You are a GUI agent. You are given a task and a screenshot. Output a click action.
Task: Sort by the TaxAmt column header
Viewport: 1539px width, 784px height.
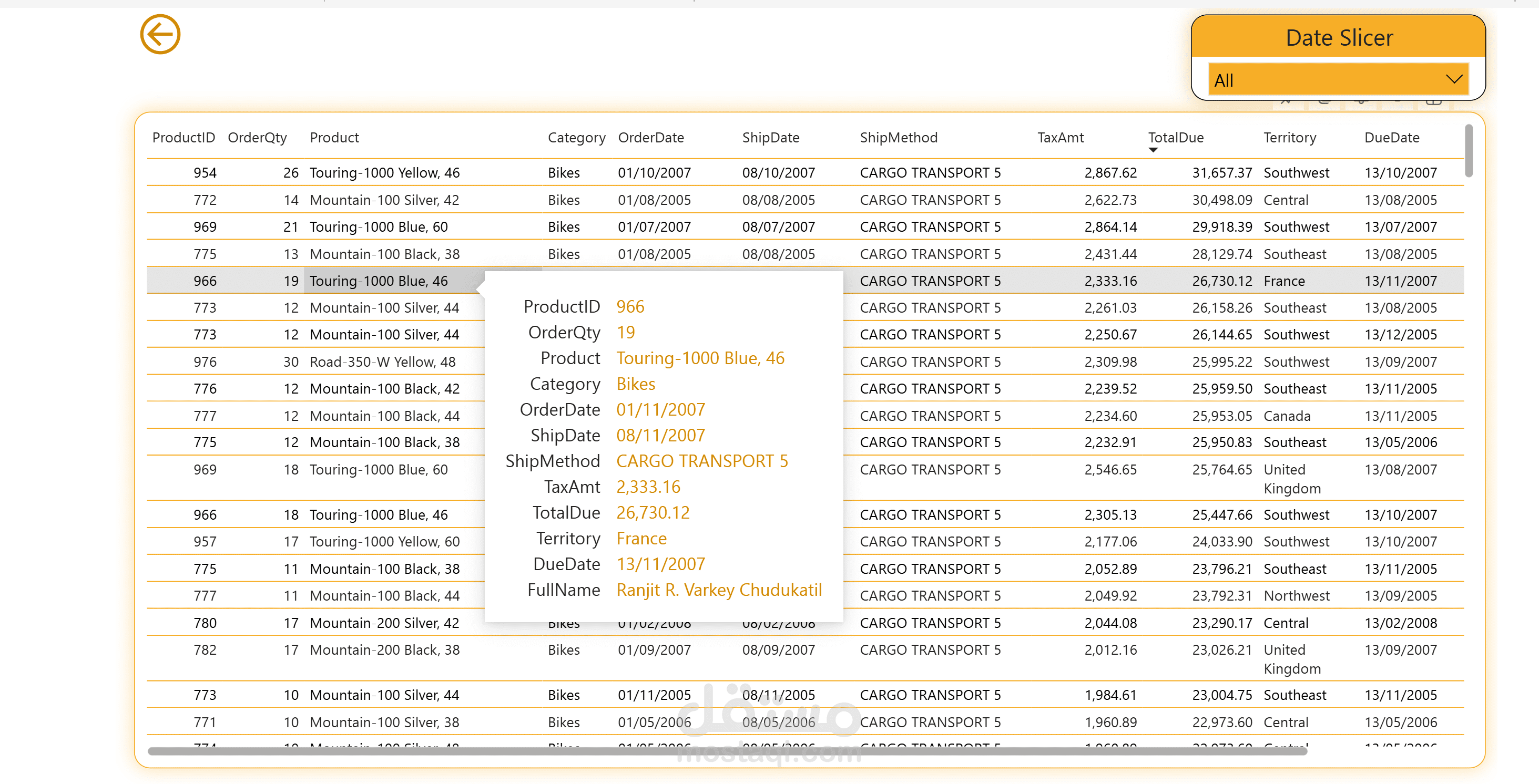pyautogui.click(x=1060, y=138)
